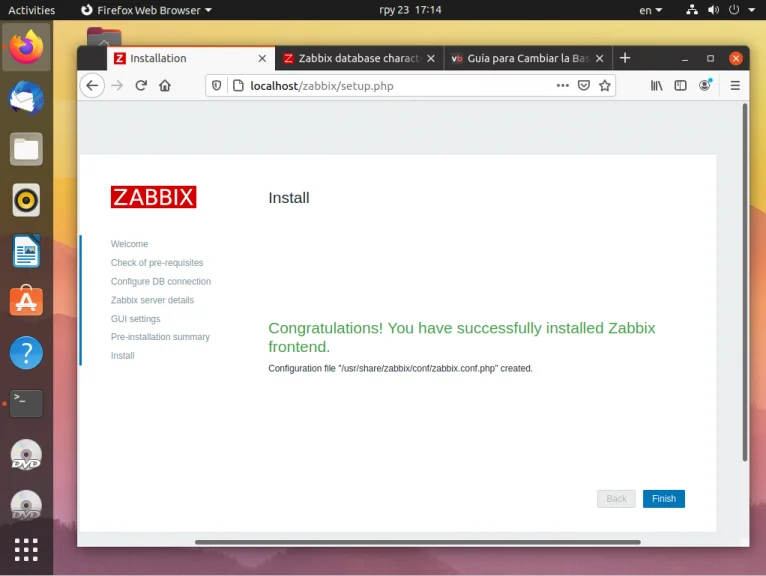Switch to Guia para Cambiar la Base tab

(x=528, y=59)
